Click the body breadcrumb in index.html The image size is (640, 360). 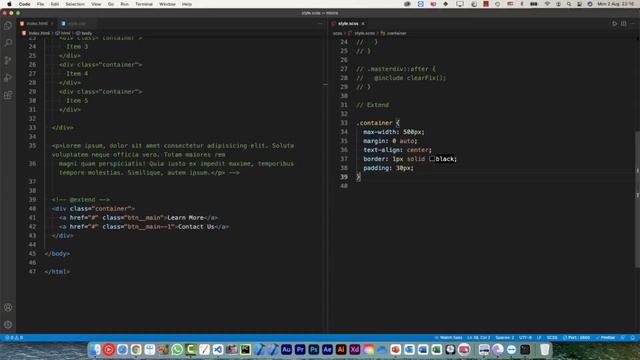tap(84, 33)
